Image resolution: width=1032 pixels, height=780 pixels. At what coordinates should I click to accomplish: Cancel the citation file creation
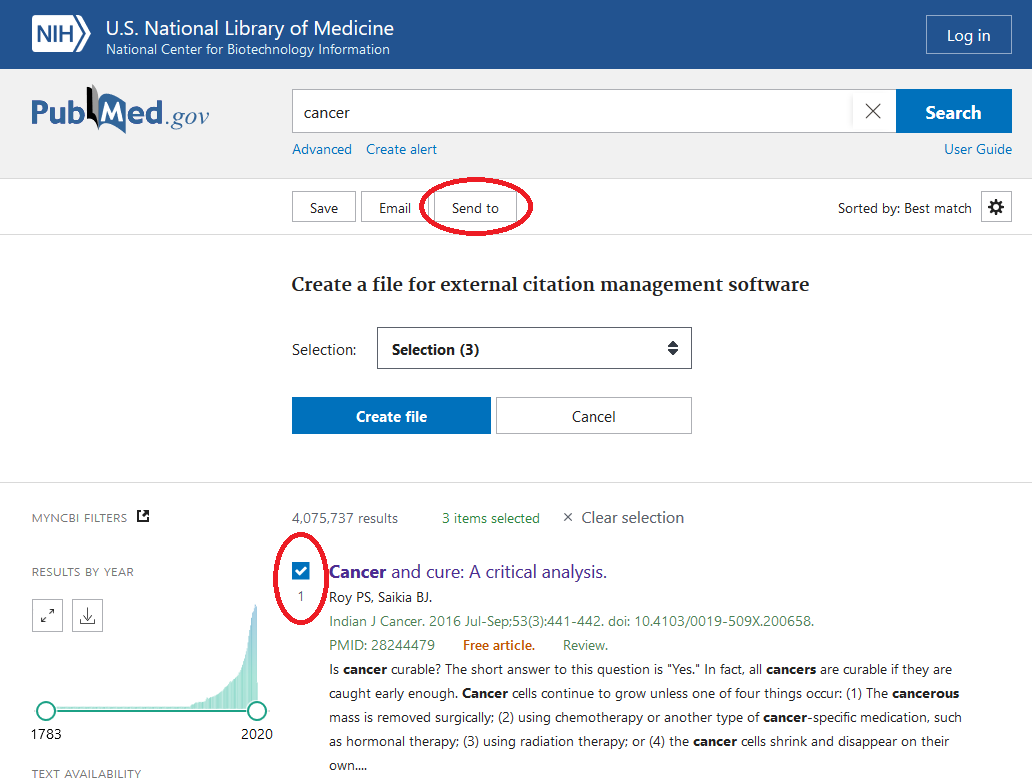[593, 415]
